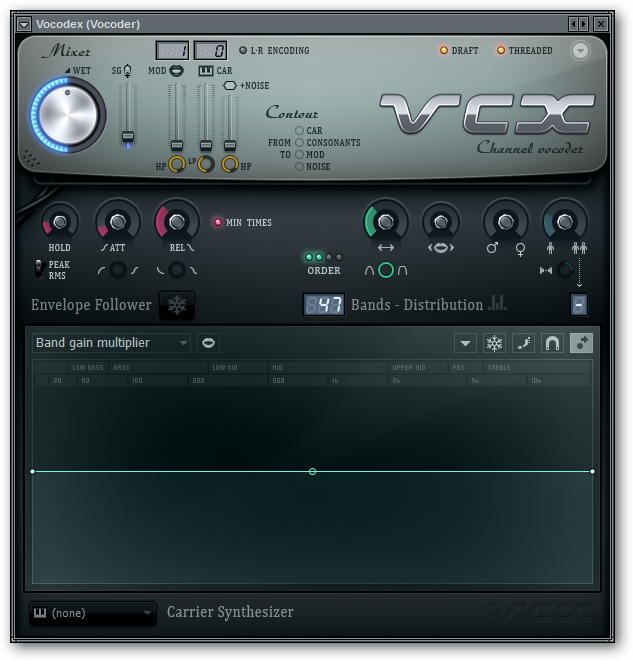This screenshot has height=661, width=633.
Task: Enable the DRAFT mode LED
Action: [444, 51]
